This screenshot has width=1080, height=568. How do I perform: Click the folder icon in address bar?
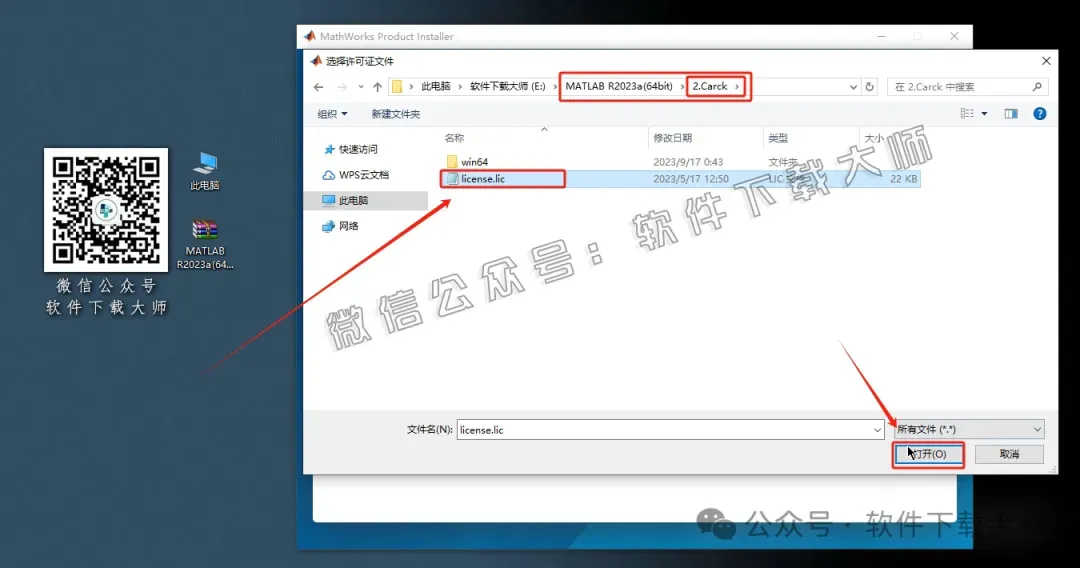coord(397,87)
